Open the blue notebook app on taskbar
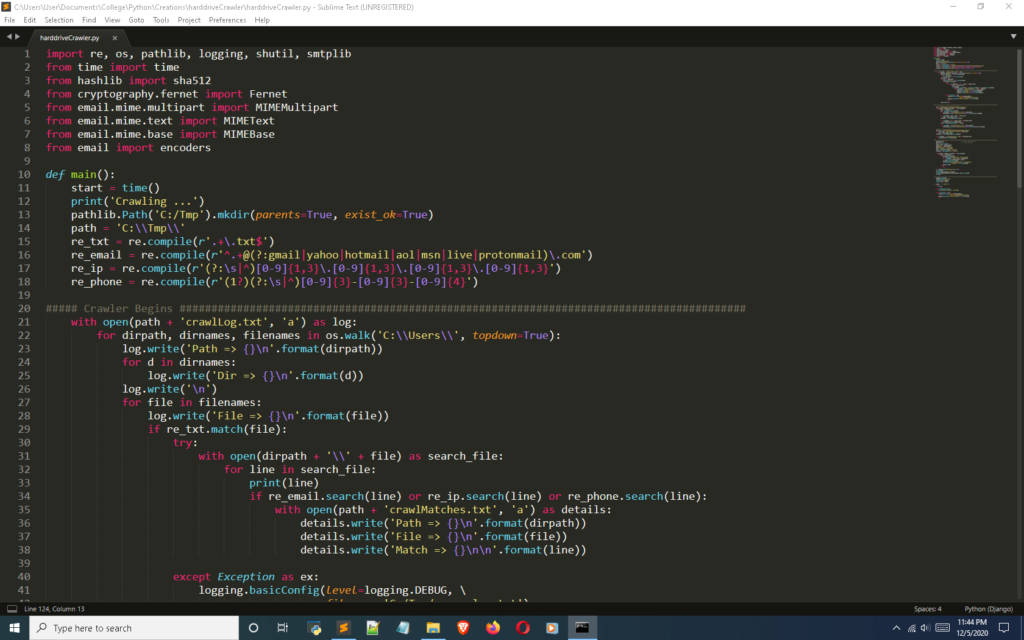The width and height of the screenshot is (1024, 640). pos(403,628)
